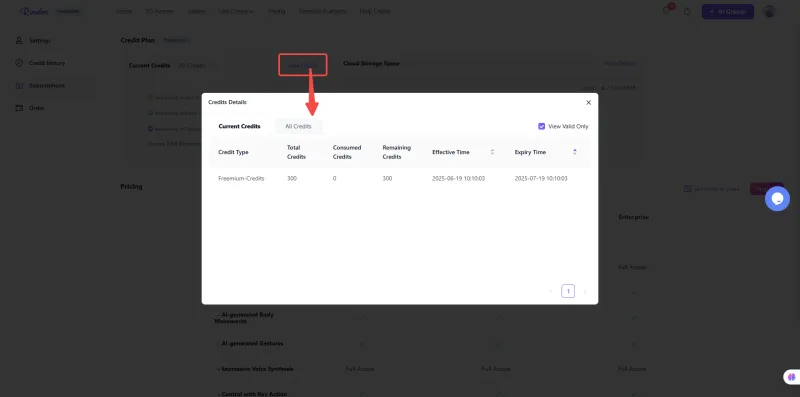Image resolution: width=800 pixels, height=397 pixels.
Task: Open the chat support bubble
Action: coord(777,199)
